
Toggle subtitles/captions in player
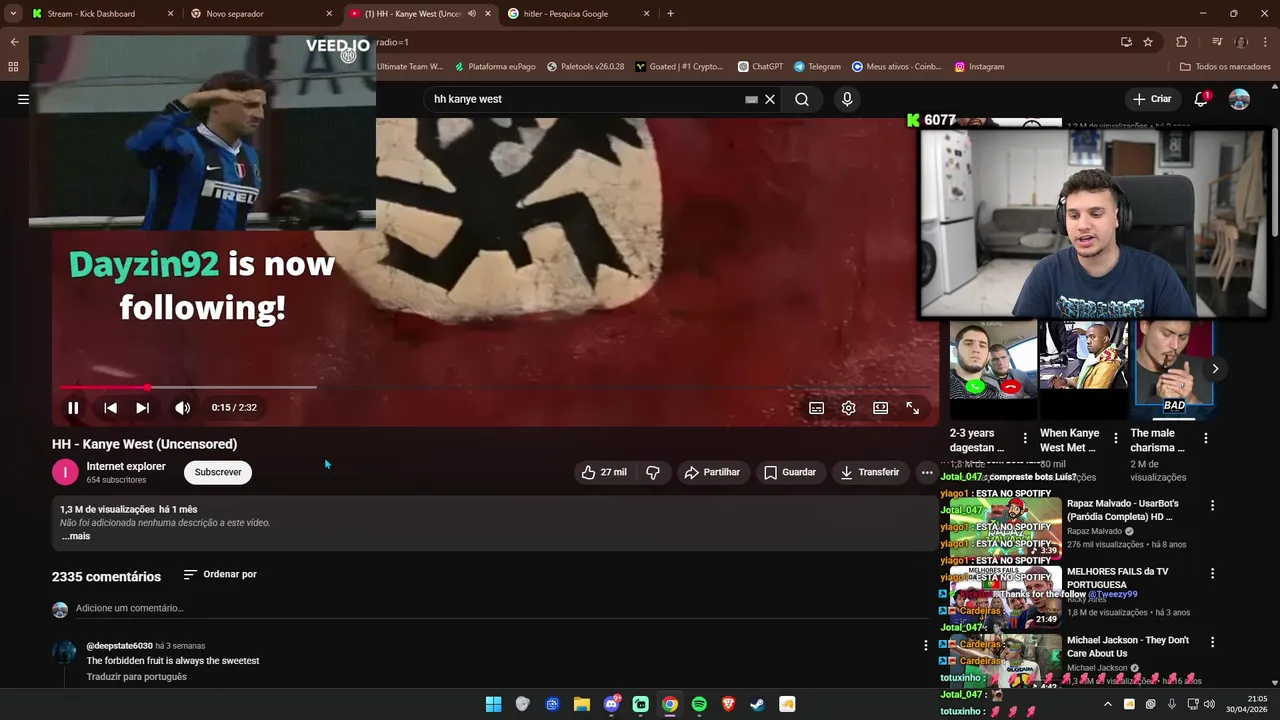pos(817,408)
